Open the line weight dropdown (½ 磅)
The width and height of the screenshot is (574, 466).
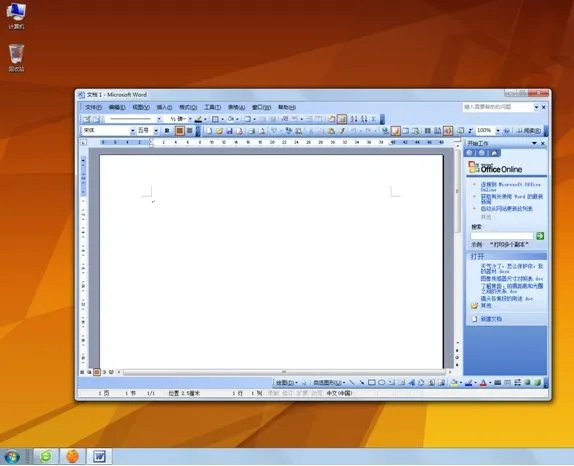(190, 119)
